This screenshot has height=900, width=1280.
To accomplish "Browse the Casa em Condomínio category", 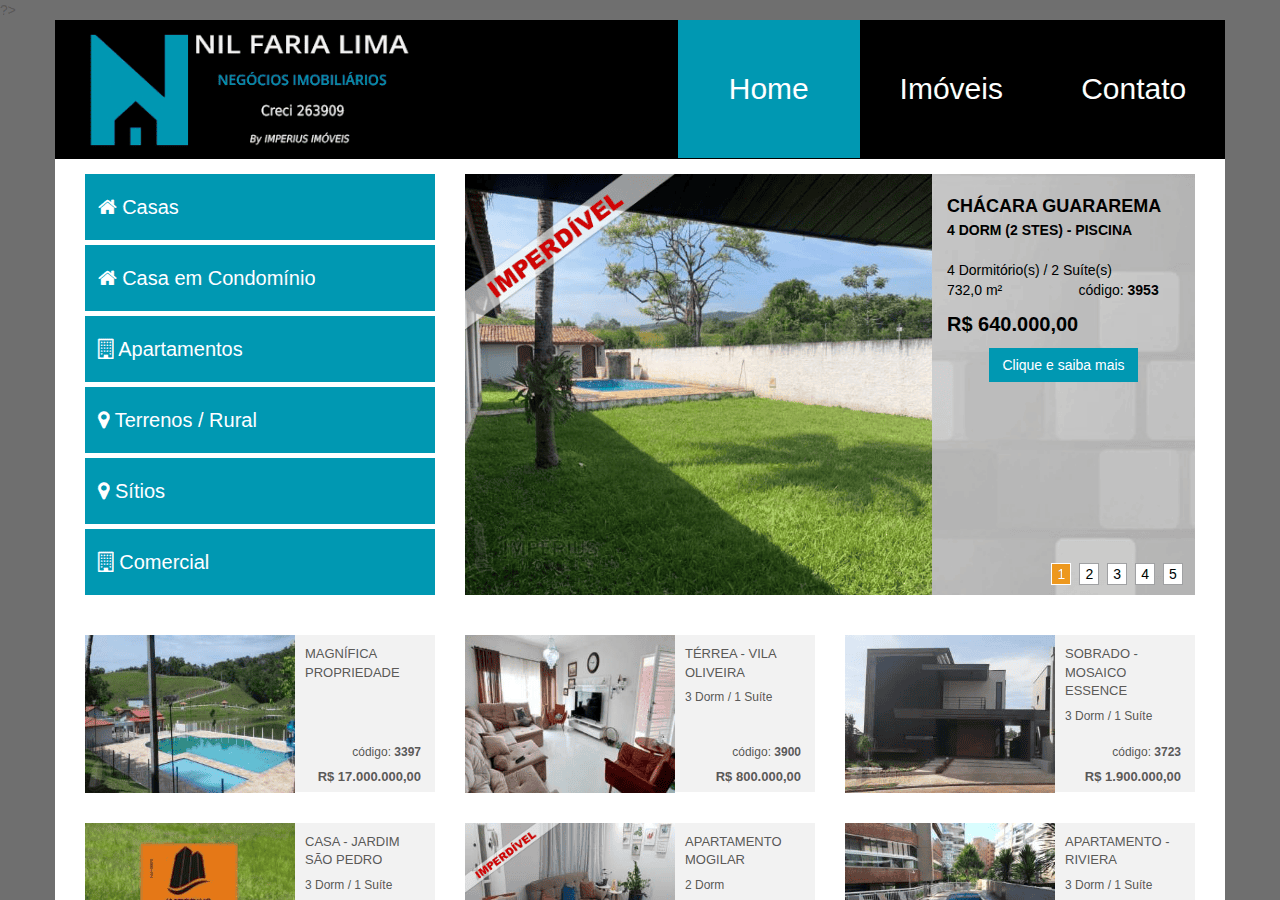I will point(260,278).
